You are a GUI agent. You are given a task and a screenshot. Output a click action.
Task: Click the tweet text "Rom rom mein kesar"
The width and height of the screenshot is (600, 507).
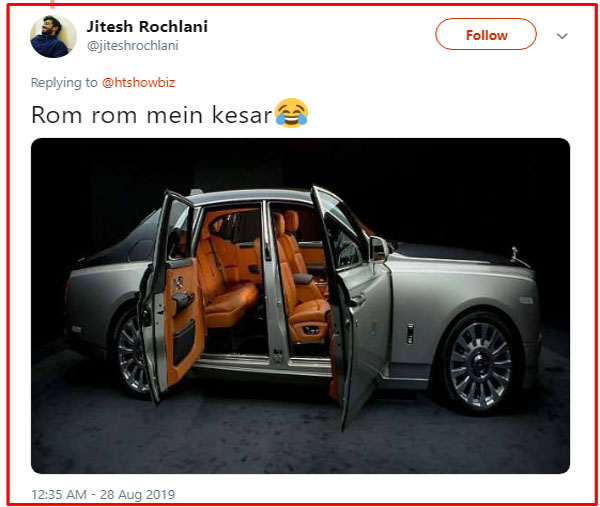(x=152, y=114)
